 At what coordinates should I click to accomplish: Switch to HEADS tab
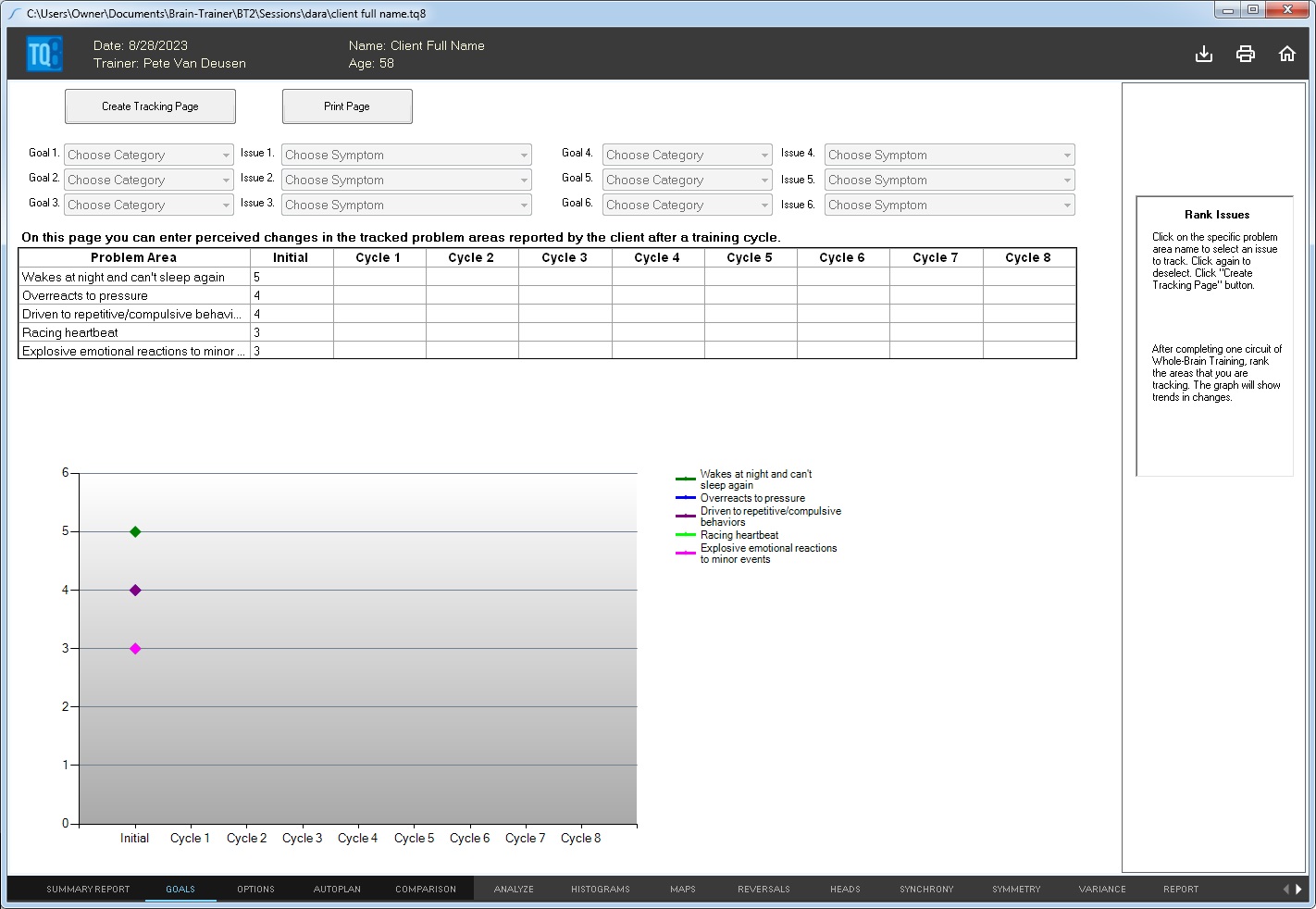coord(845,889)
